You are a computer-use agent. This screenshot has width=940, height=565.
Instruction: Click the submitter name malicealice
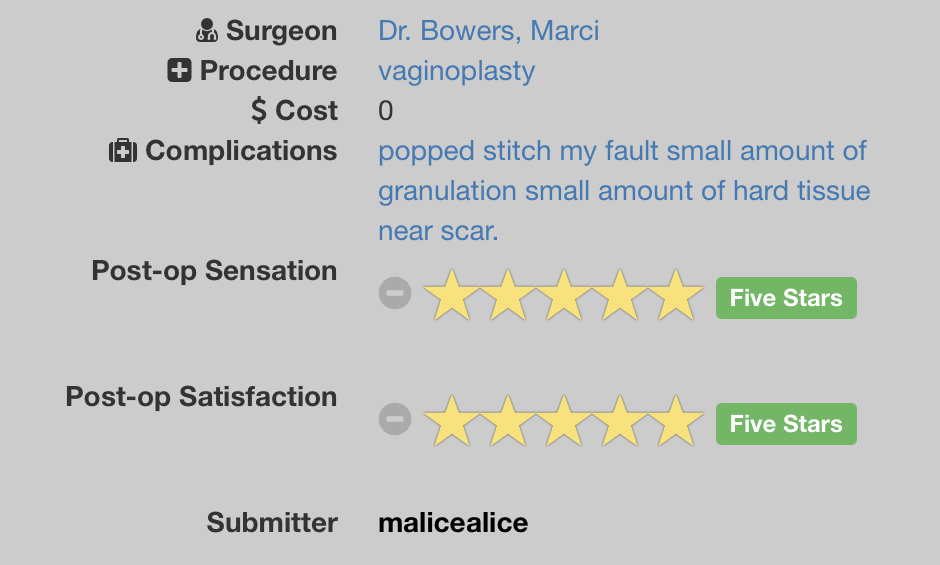pyautogui.click(x=453, y=523)
